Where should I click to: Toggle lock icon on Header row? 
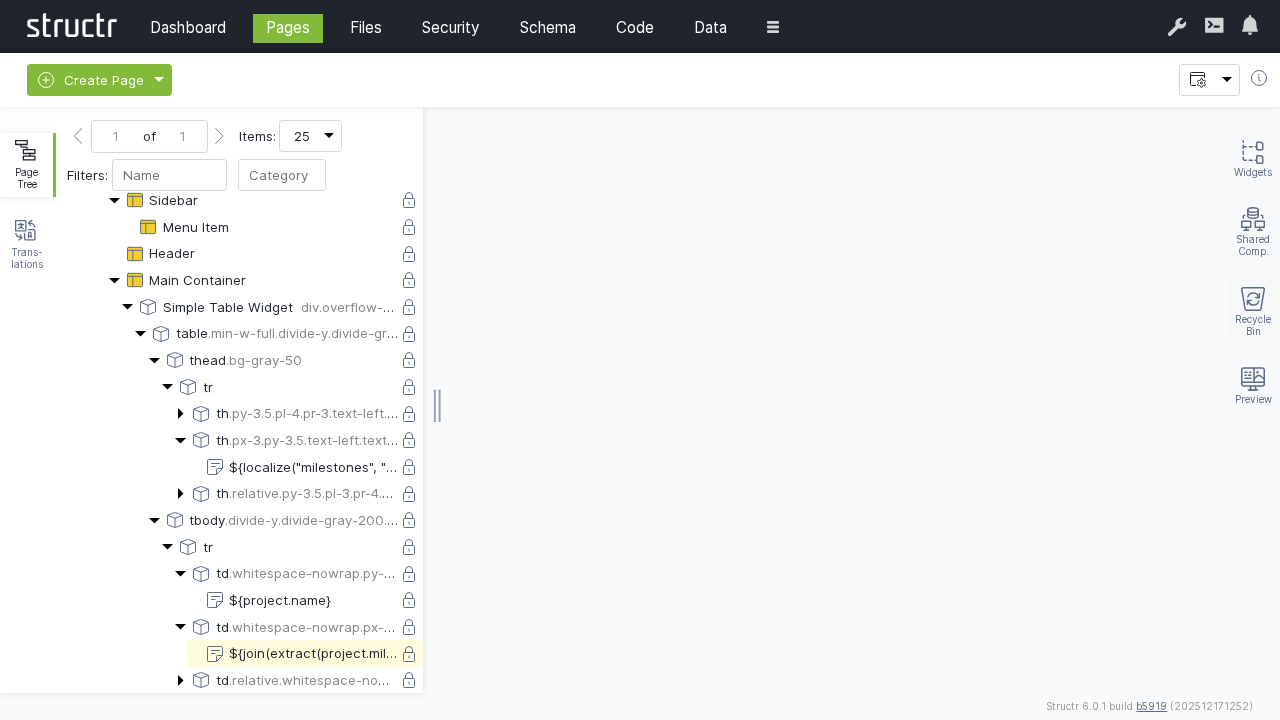pos(409,254)
